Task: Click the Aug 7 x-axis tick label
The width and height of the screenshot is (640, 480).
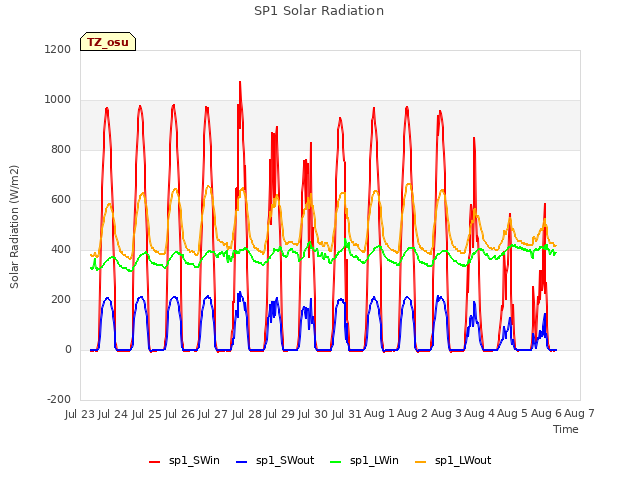Action: click(579, 414)
